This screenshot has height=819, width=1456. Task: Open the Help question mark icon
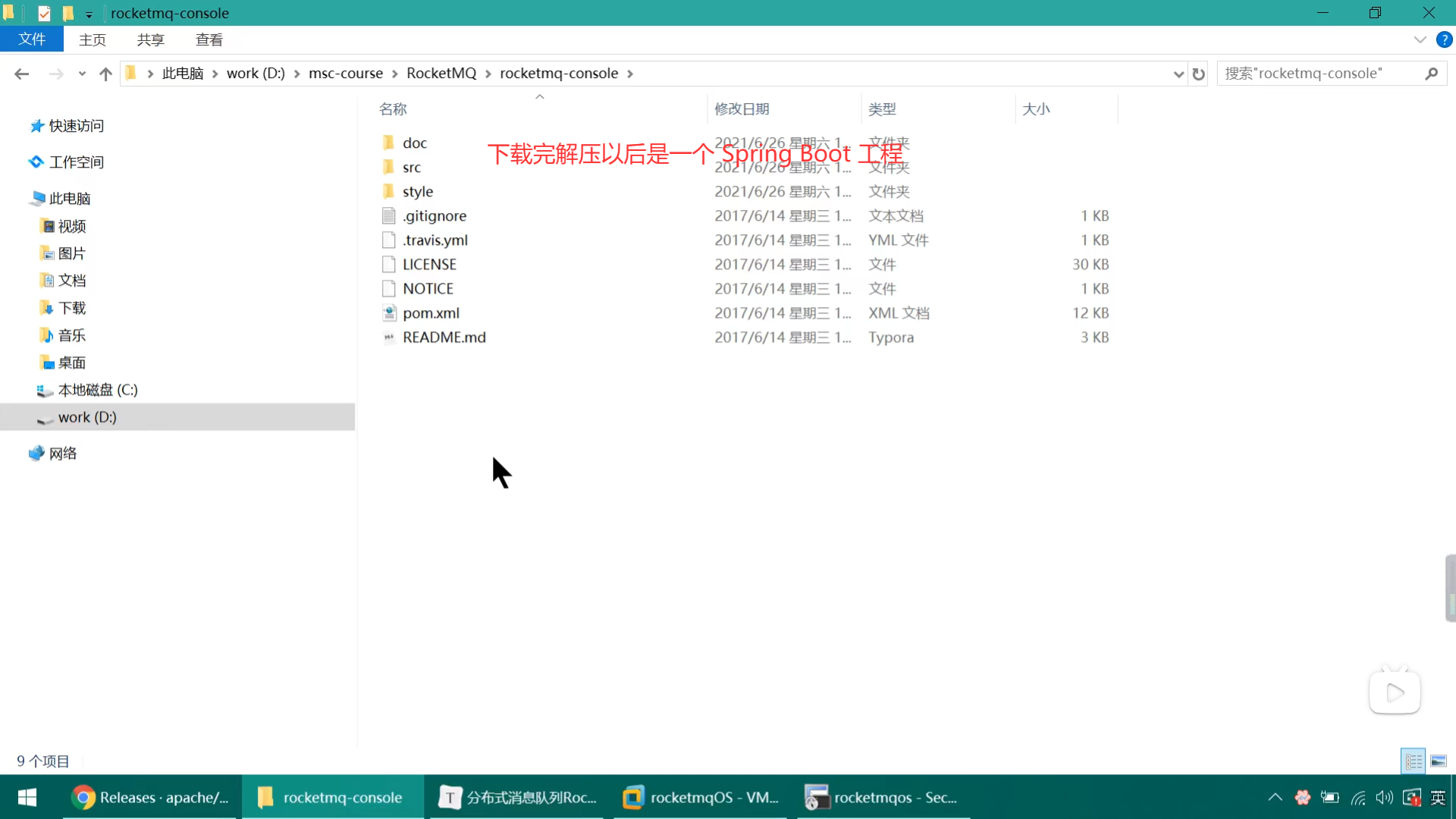tap(1444, 39)
